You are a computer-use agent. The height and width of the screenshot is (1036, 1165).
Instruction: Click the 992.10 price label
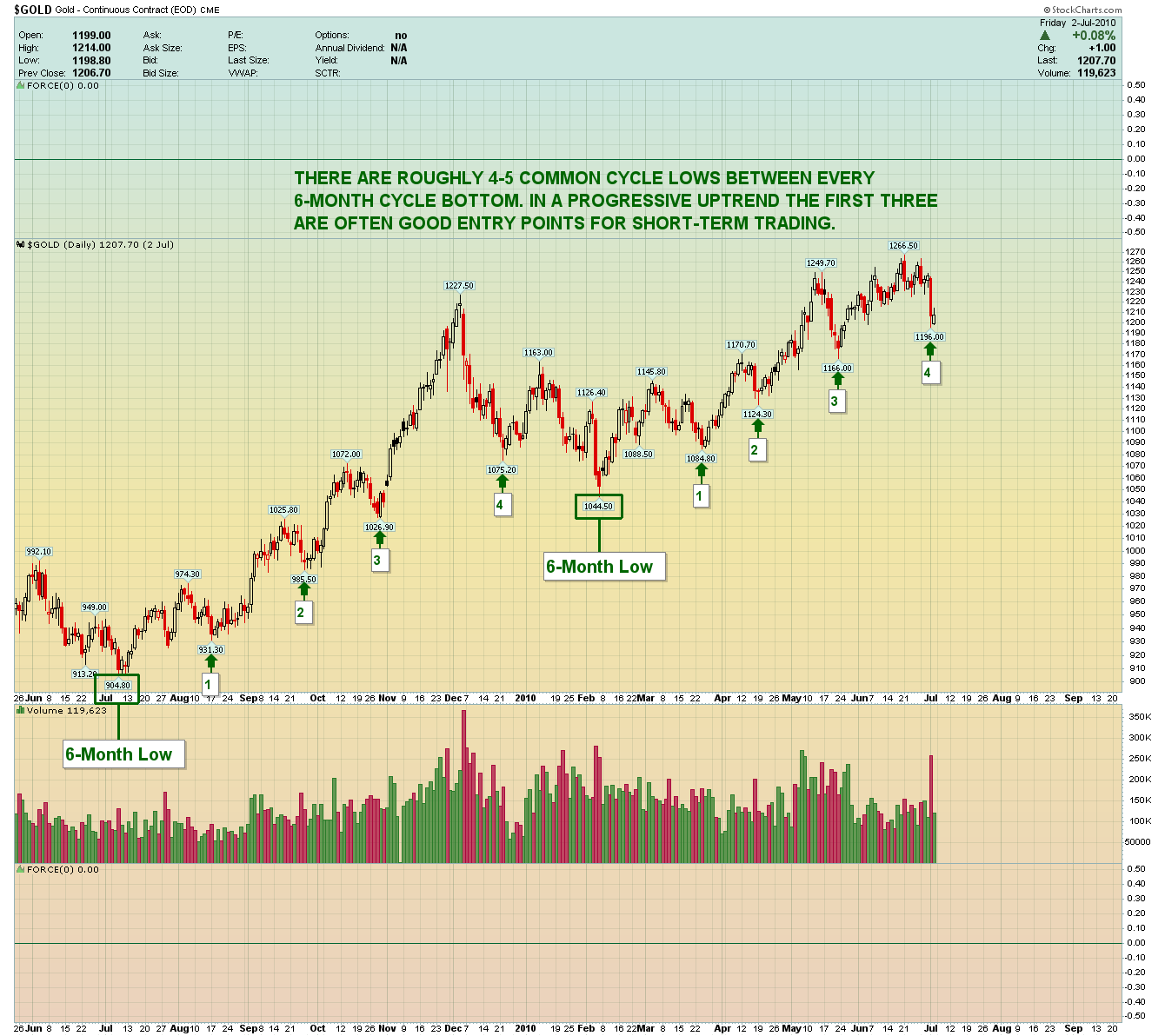(38, 552)
